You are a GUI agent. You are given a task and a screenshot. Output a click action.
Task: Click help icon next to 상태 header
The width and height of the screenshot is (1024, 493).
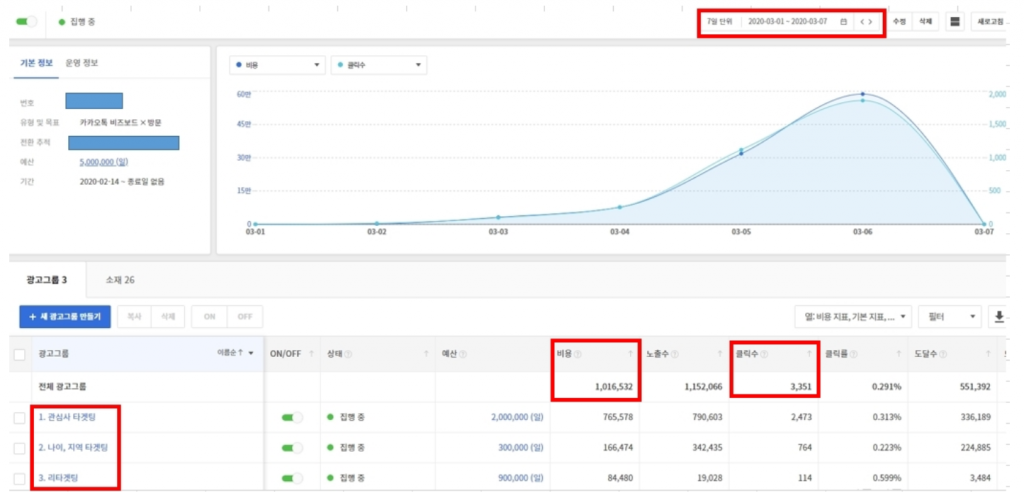pyautogui.click(x=348, y=354)
